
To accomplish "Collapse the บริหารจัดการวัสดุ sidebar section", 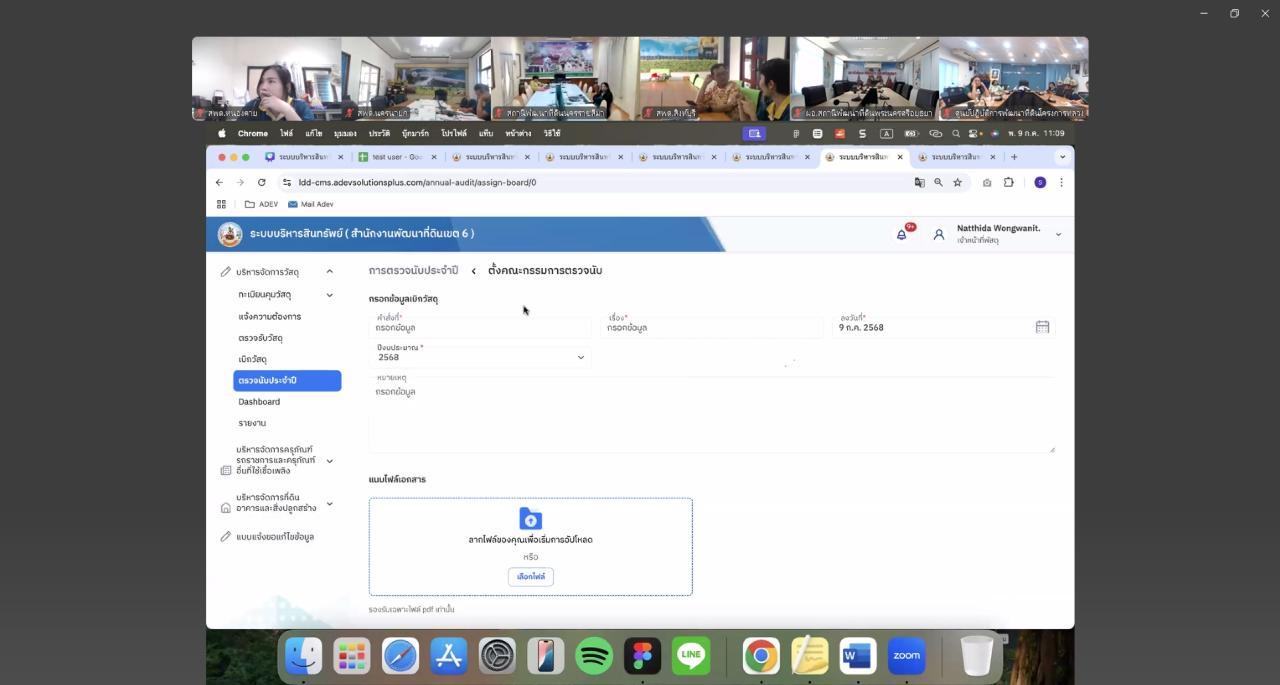I will pos(329,272).
